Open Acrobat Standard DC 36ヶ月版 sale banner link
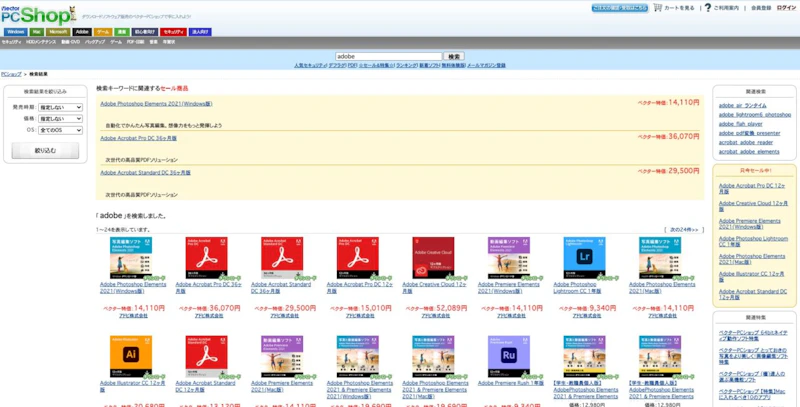The width and height of the screenshot is (800, 407). point(145,173)
